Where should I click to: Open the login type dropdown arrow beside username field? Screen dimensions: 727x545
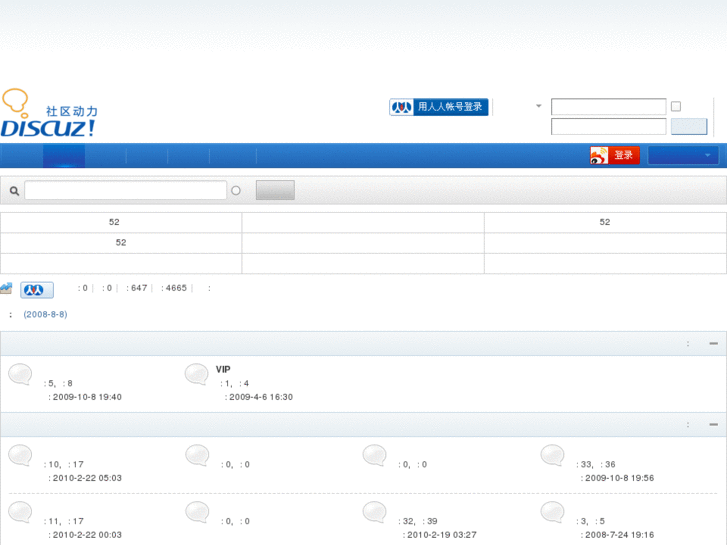(539, 106)
